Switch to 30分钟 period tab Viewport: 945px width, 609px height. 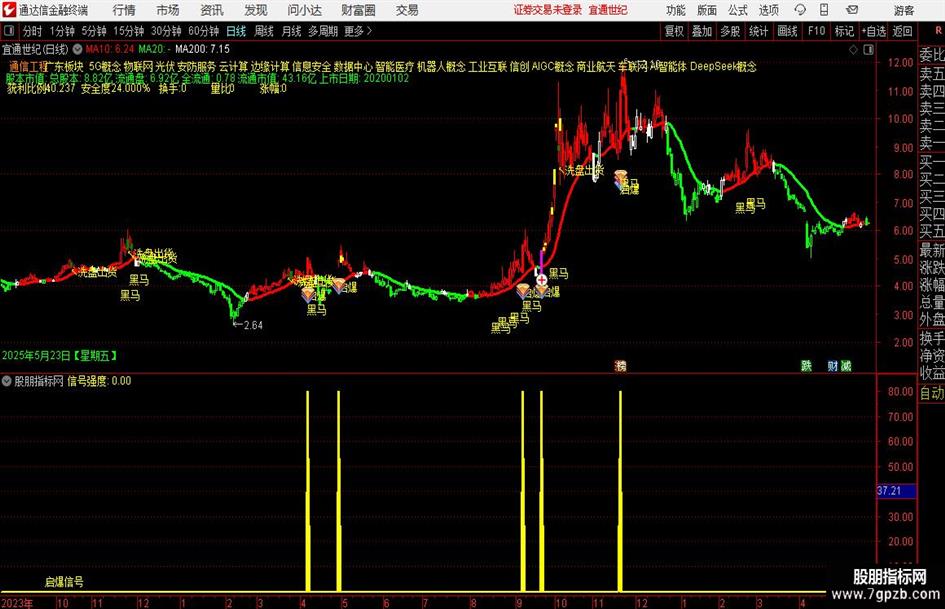(166, 31)
